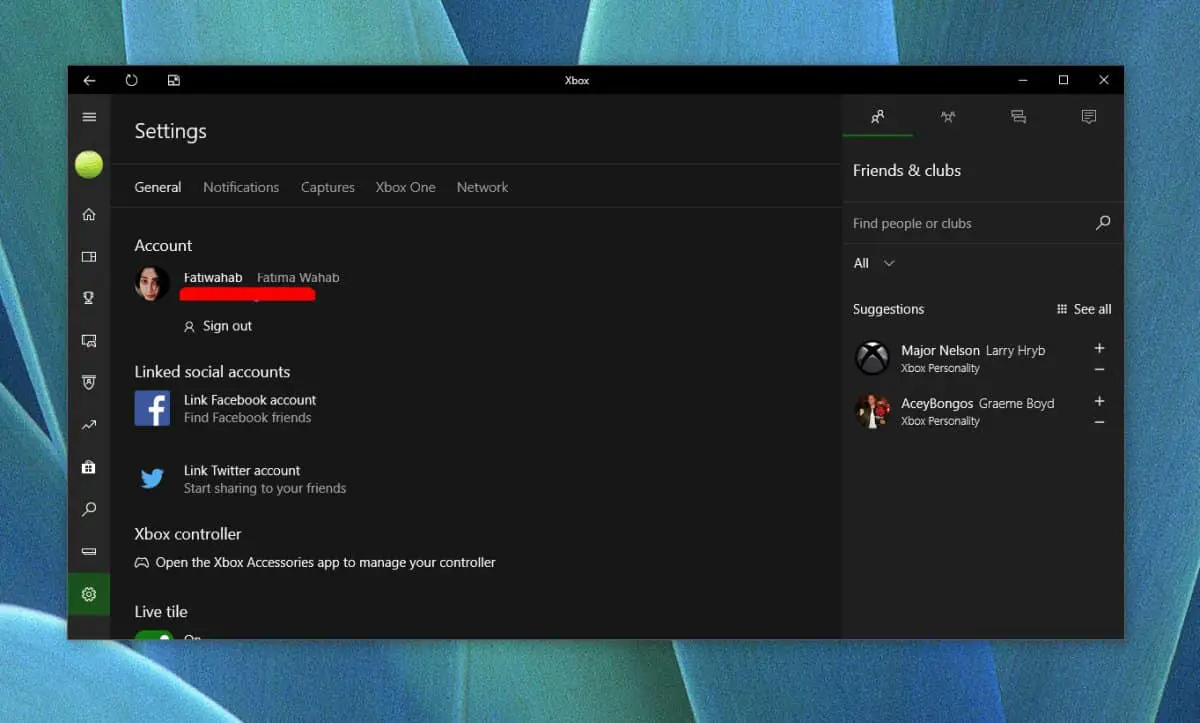The image size is (1200, 723).
Task: Click the Find people or clubs field
Action: coord(982,223)
